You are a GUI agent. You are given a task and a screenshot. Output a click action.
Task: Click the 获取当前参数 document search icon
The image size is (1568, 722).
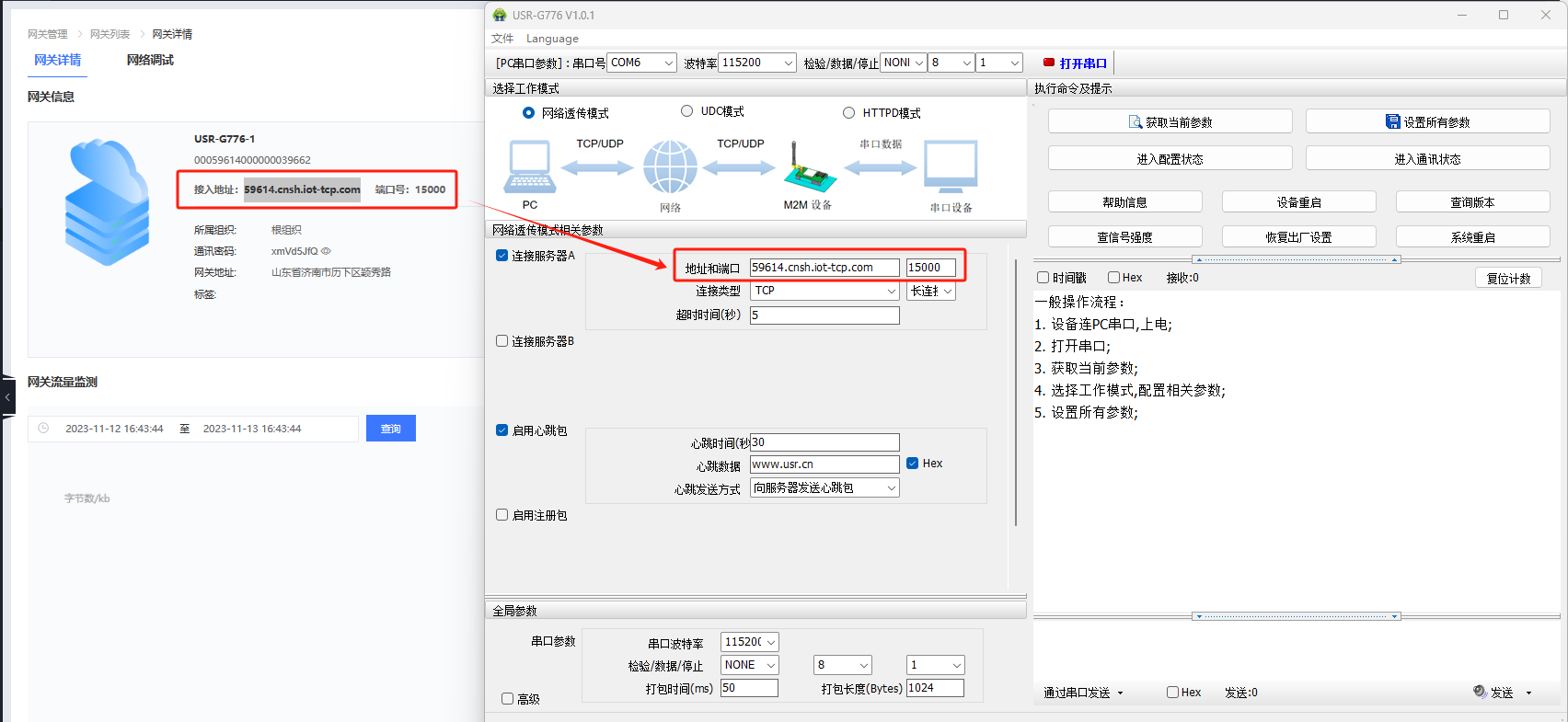click(x=1136, y=122)
